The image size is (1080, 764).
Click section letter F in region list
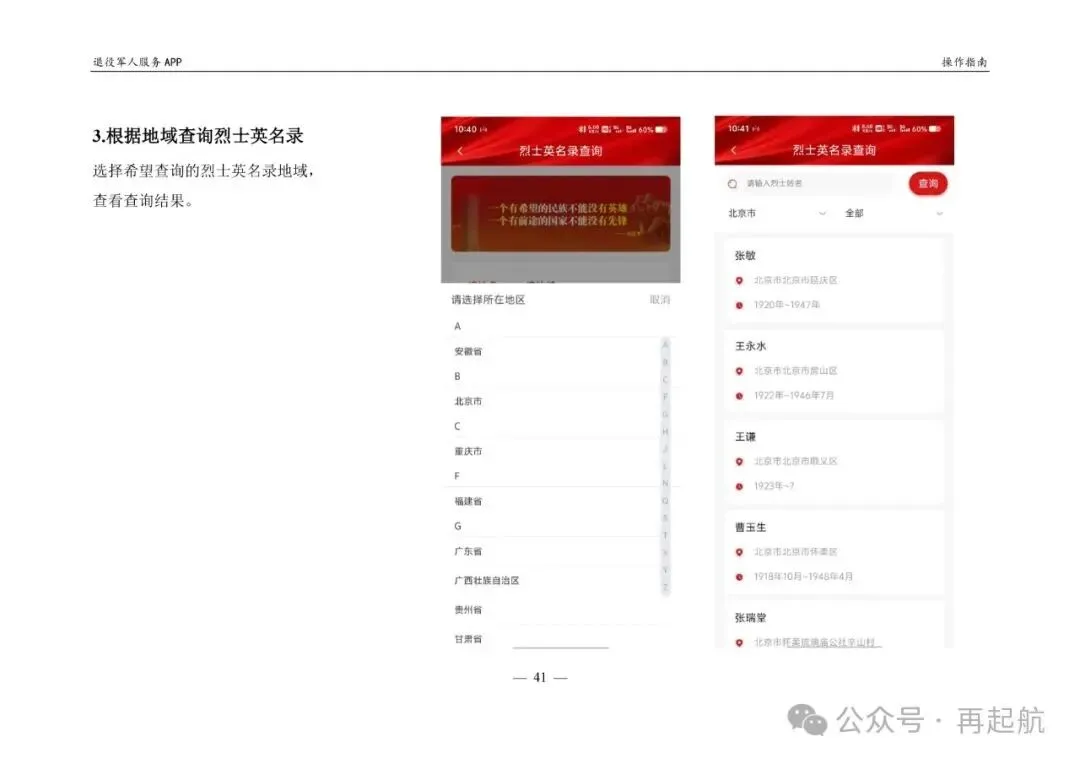457,476
